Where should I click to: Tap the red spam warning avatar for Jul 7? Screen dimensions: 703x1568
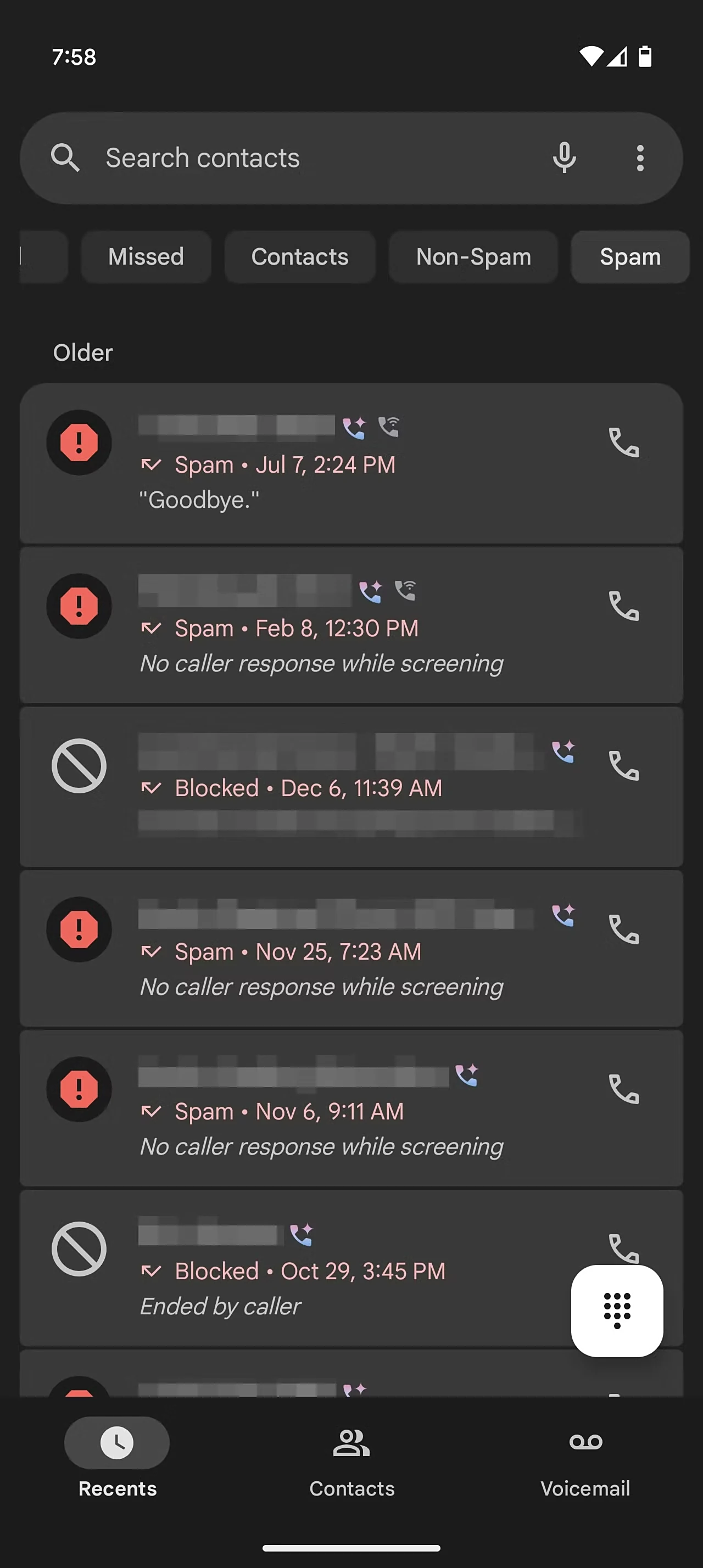[x=79, y=443]
